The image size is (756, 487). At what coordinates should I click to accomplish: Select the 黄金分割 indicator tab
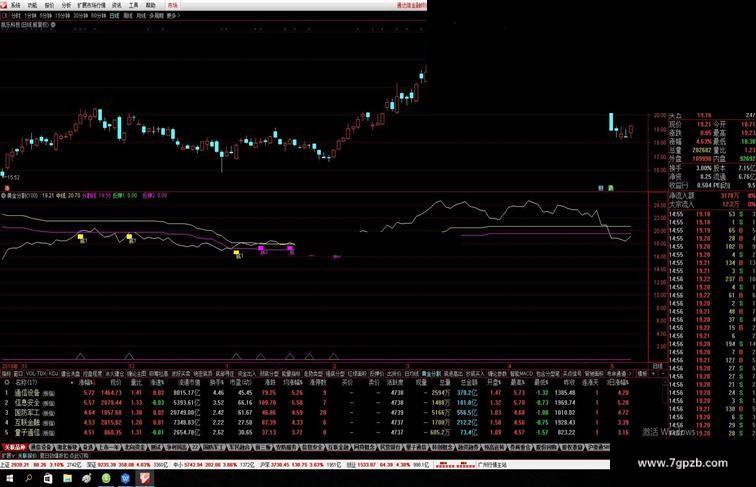(432, 373)
